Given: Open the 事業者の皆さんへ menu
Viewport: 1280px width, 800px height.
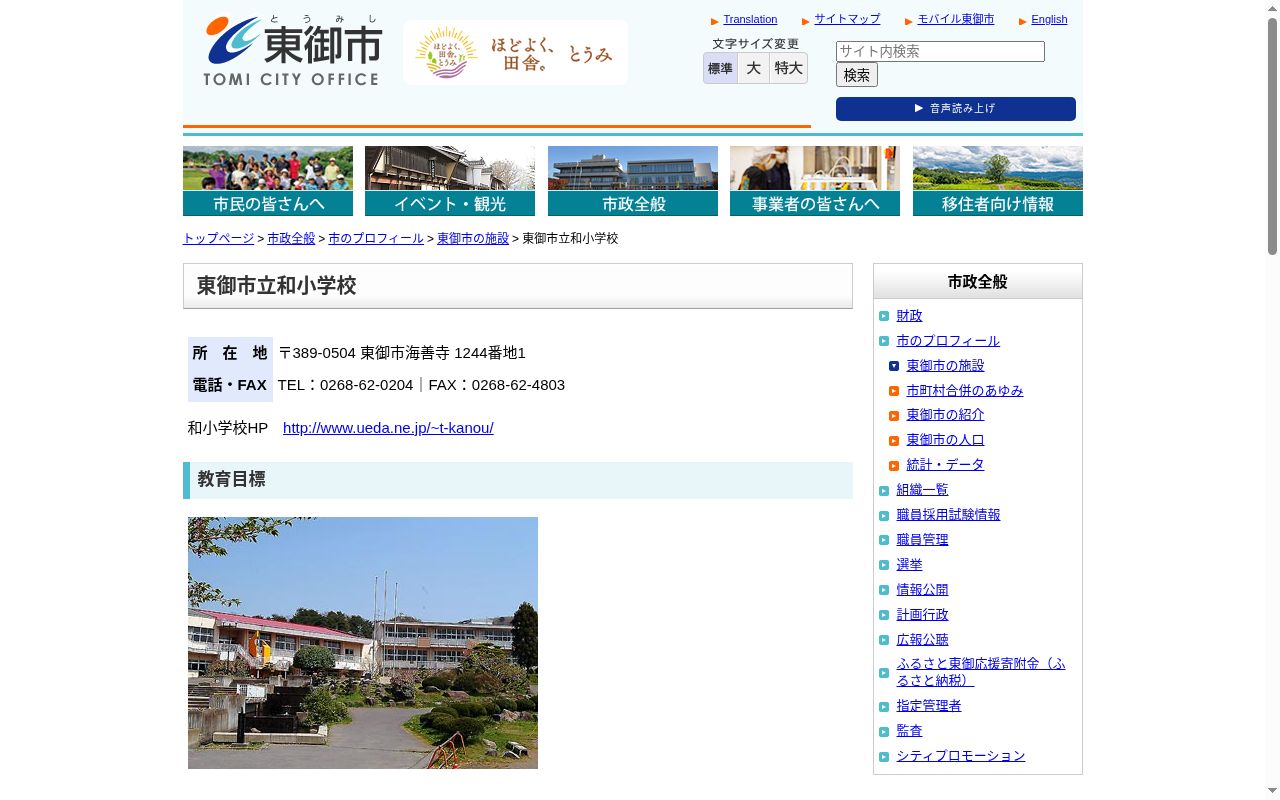Looking at the screenshot, I should (x=815, y=181).
